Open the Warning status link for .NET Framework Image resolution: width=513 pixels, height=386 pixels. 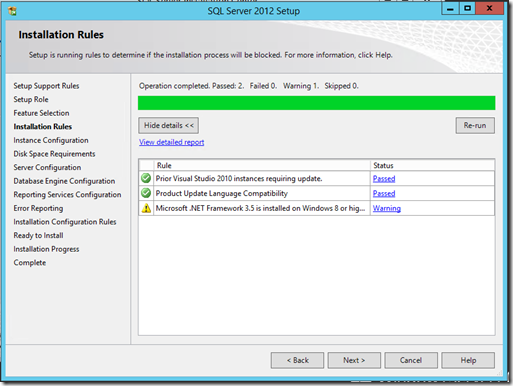coord(387,208)
